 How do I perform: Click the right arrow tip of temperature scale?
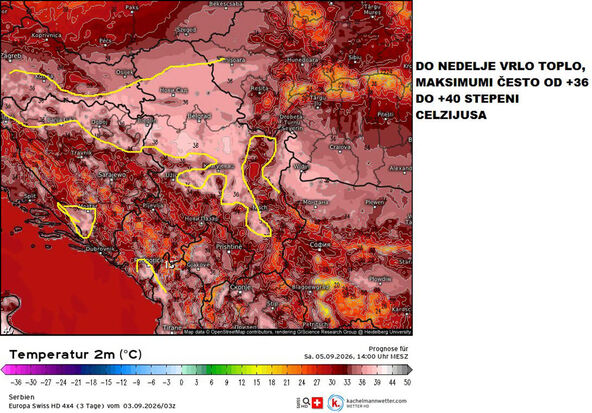coord(409,370)
